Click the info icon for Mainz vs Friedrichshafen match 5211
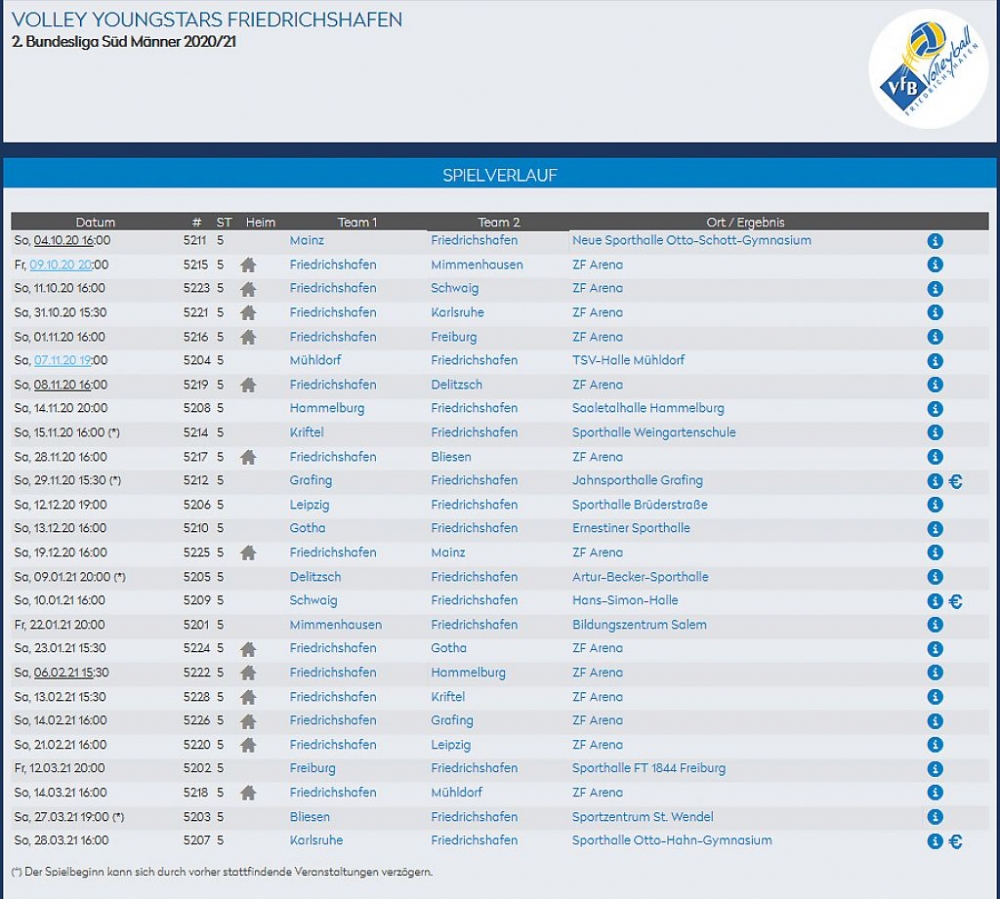 (935, 241)
